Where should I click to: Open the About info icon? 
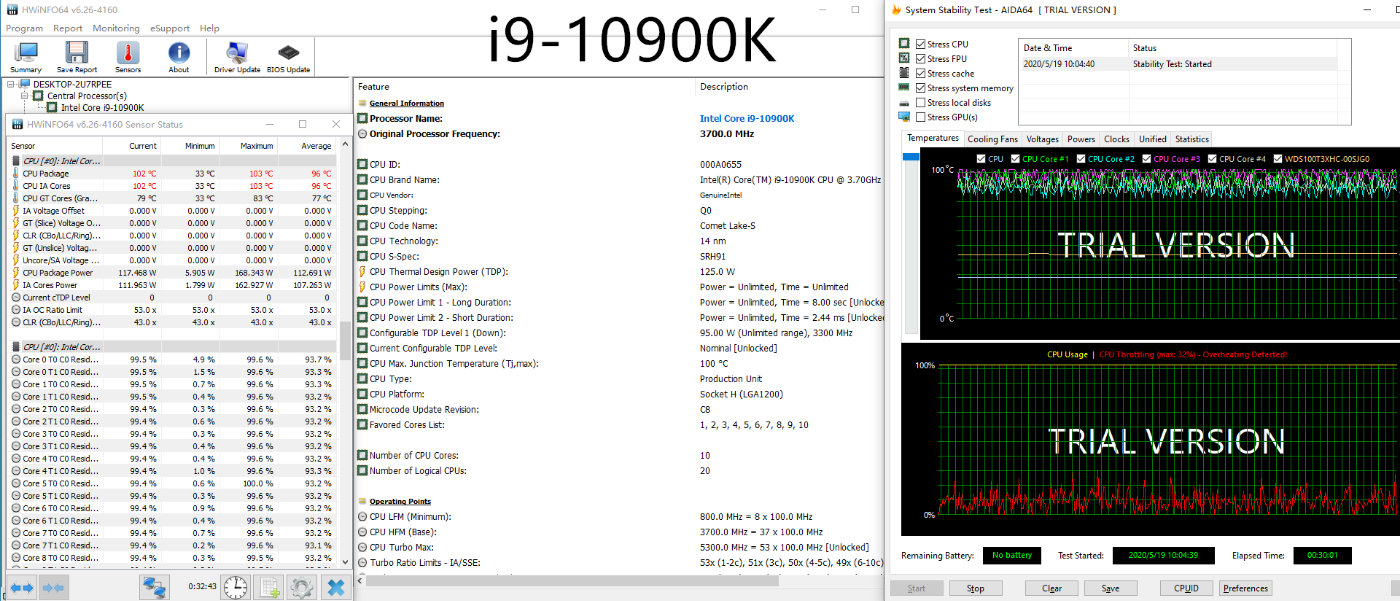pyautogui.click(x=179, y=58)
